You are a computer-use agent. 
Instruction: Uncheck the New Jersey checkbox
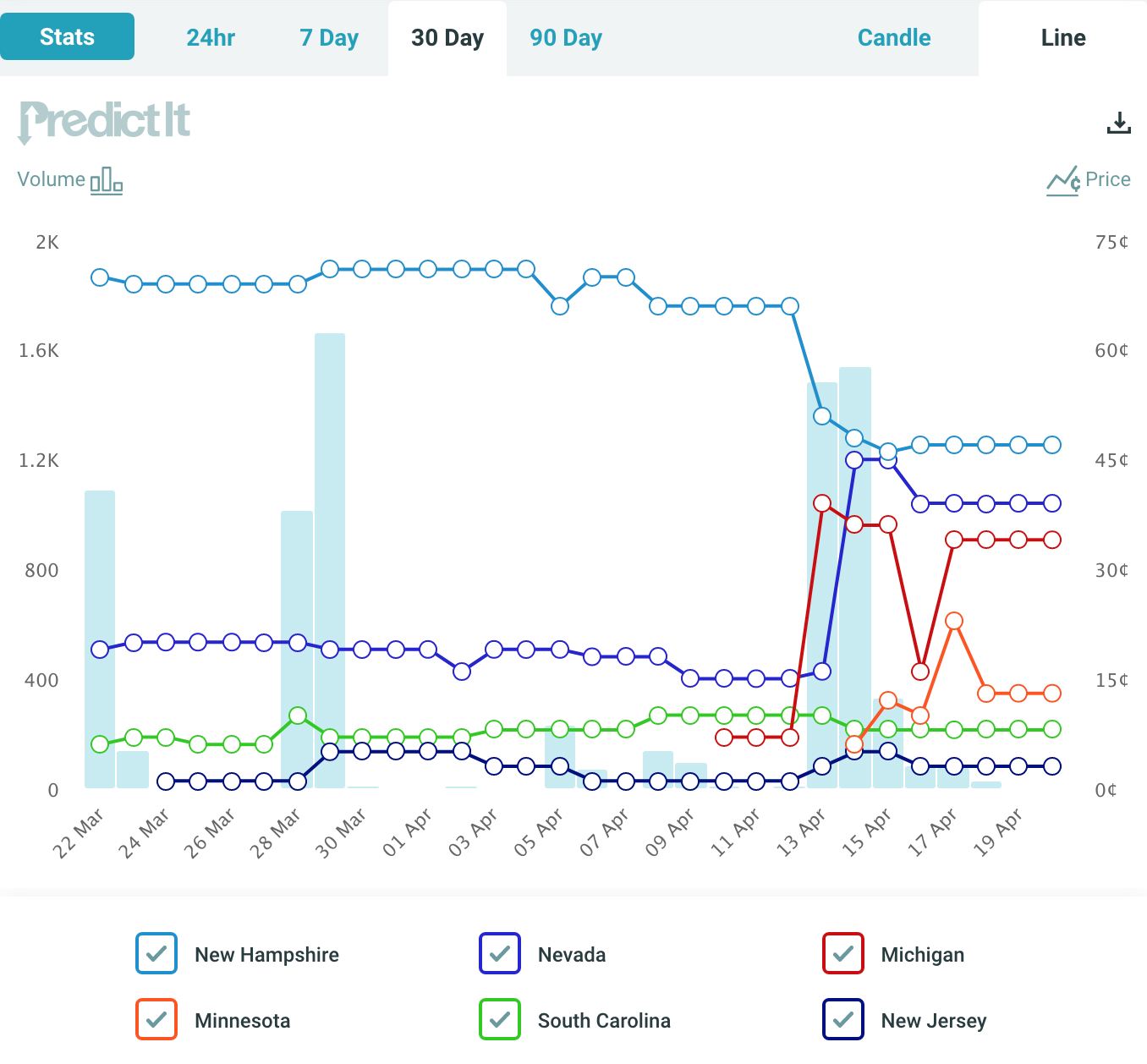coord(842,1020)
